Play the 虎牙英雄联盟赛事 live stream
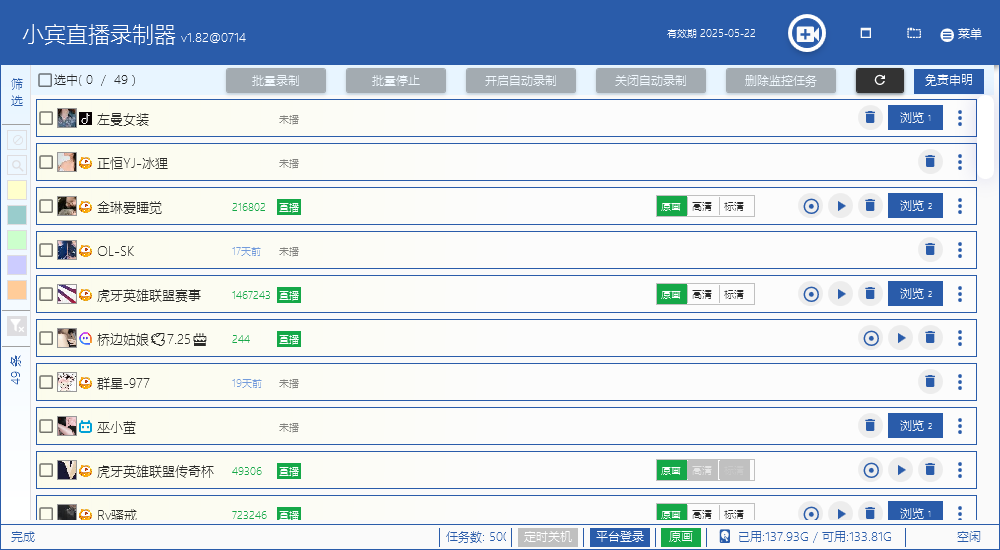1000x550 pixels. (x=841, y=294)
